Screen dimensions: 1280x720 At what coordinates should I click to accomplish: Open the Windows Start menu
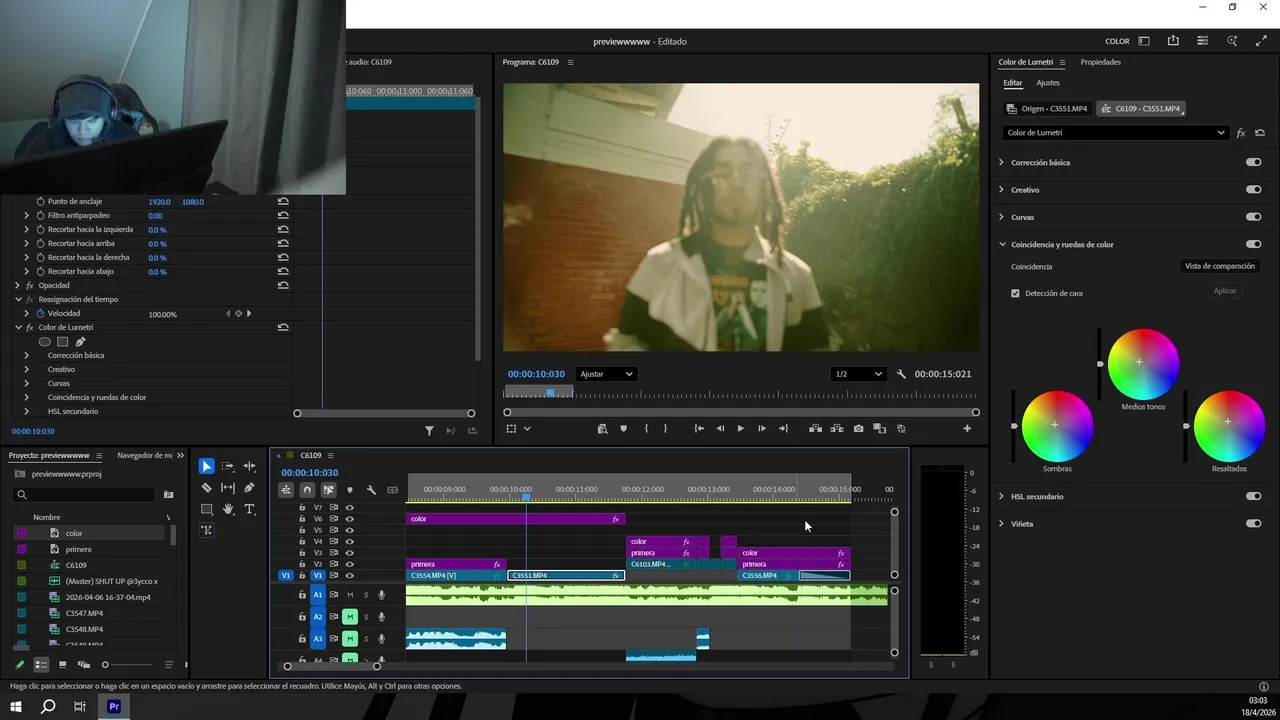tap(16, 706)
